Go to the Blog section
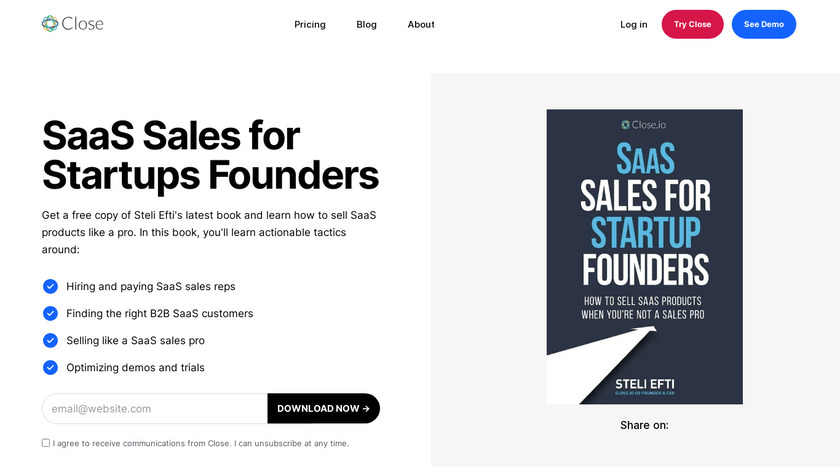This screenshot has width=840, height=472. (x=366, y=24)
